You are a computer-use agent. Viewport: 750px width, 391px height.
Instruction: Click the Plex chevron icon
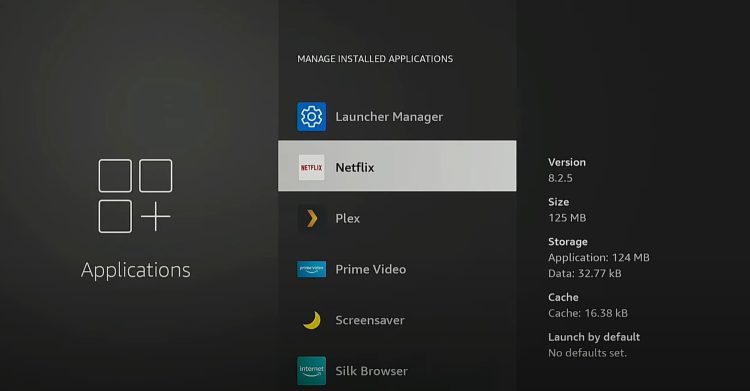coord(311,218)
